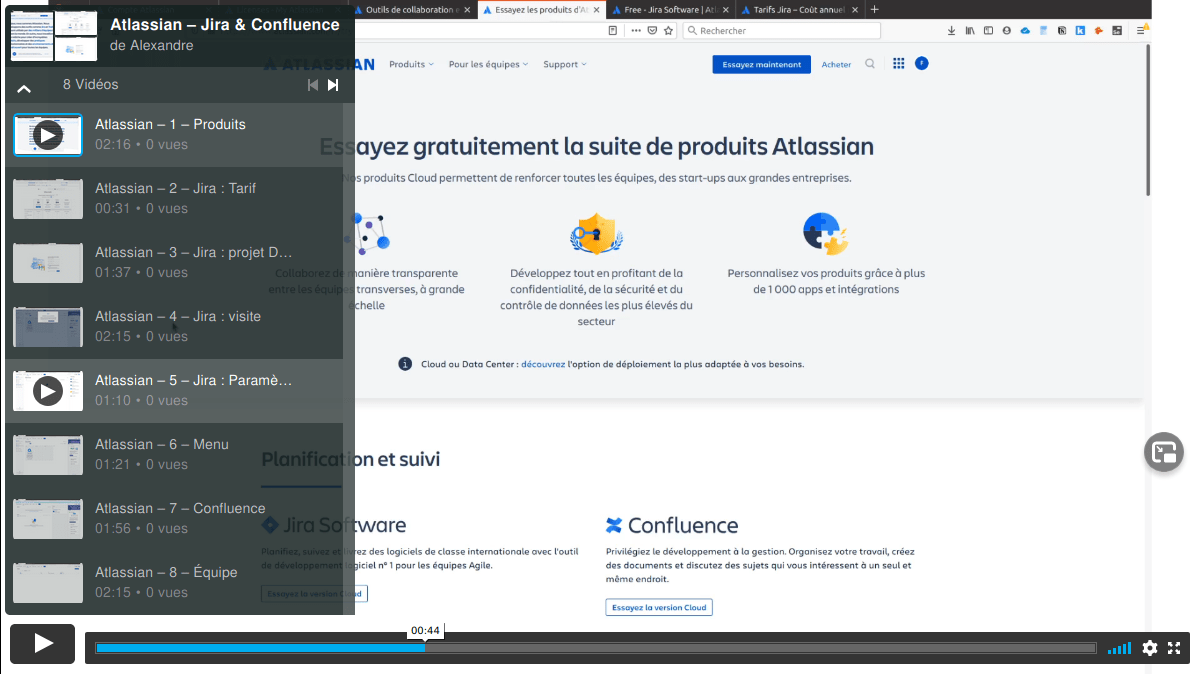Switch to Essayez les produits browser tab
Screen dimensions: 1199x674
pos(541,10)
